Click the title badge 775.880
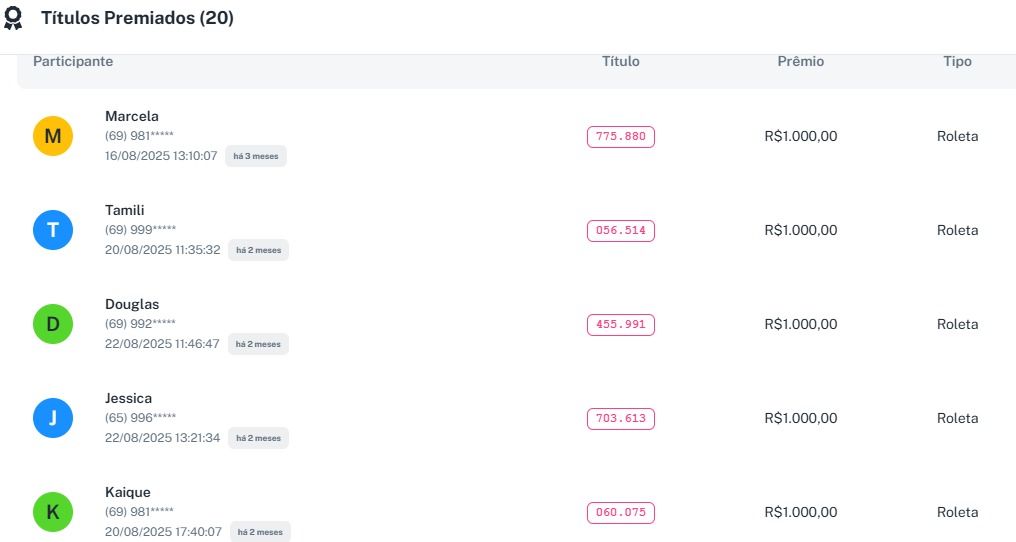Image resolution: width=1016 pixels, height=542 pixels. pyautogui.click(x=620, y=137)
